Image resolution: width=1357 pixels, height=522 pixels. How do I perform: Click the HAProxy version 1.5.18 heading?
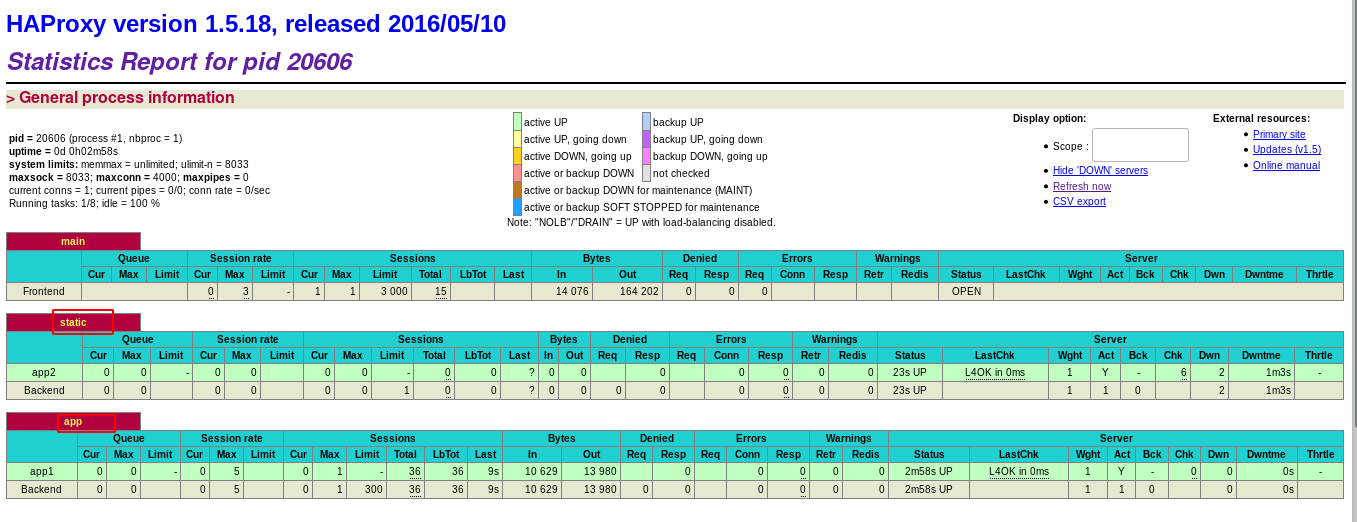click(x=256, y=24)
